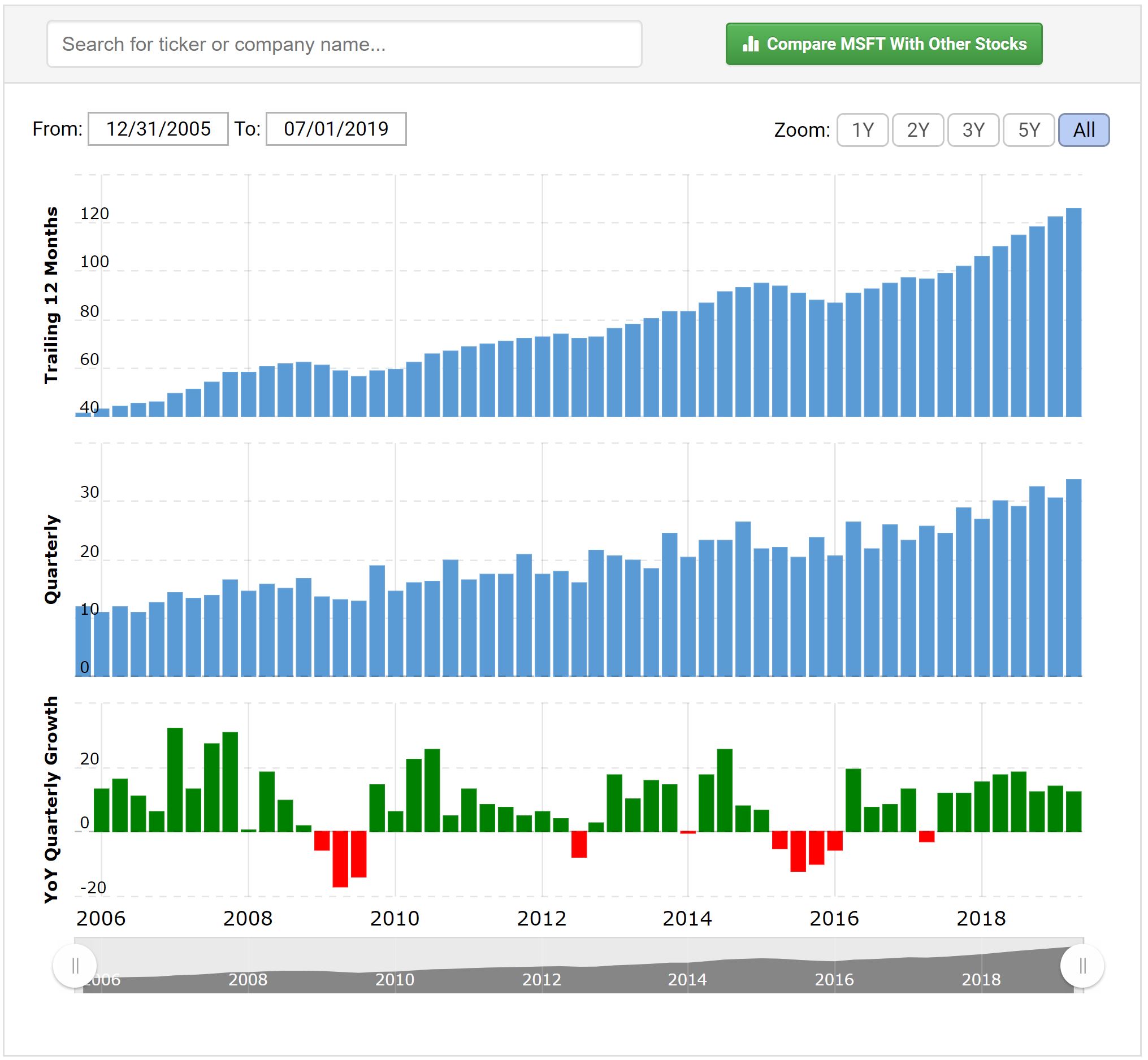This screenshot has height=1060, width=1148.
Task: Toggle the All zoom view
Action: tap(1086, 129)
